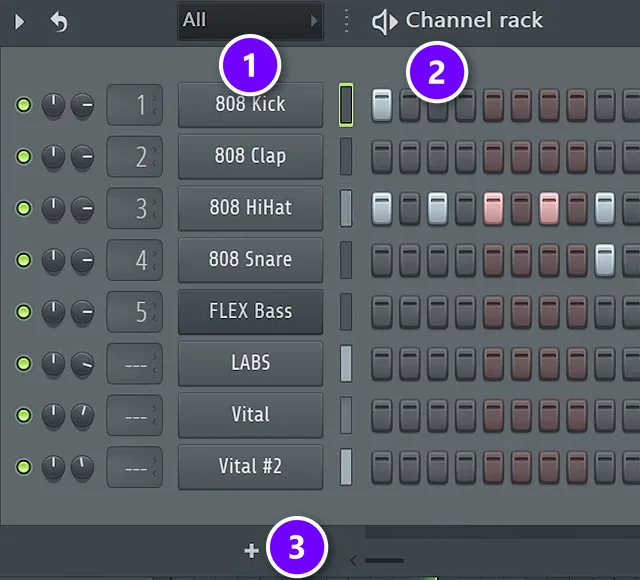Viewport: 640px width, 580px height.
Task: Turn off the first 808 HiHat step
Action: click(x=382, y=208)
